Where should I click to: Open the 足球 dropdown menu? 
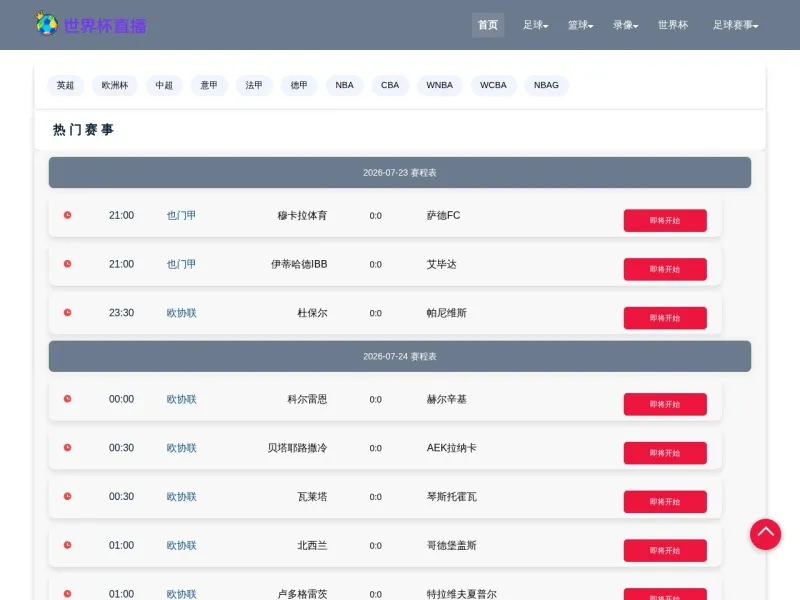[536, 25]
